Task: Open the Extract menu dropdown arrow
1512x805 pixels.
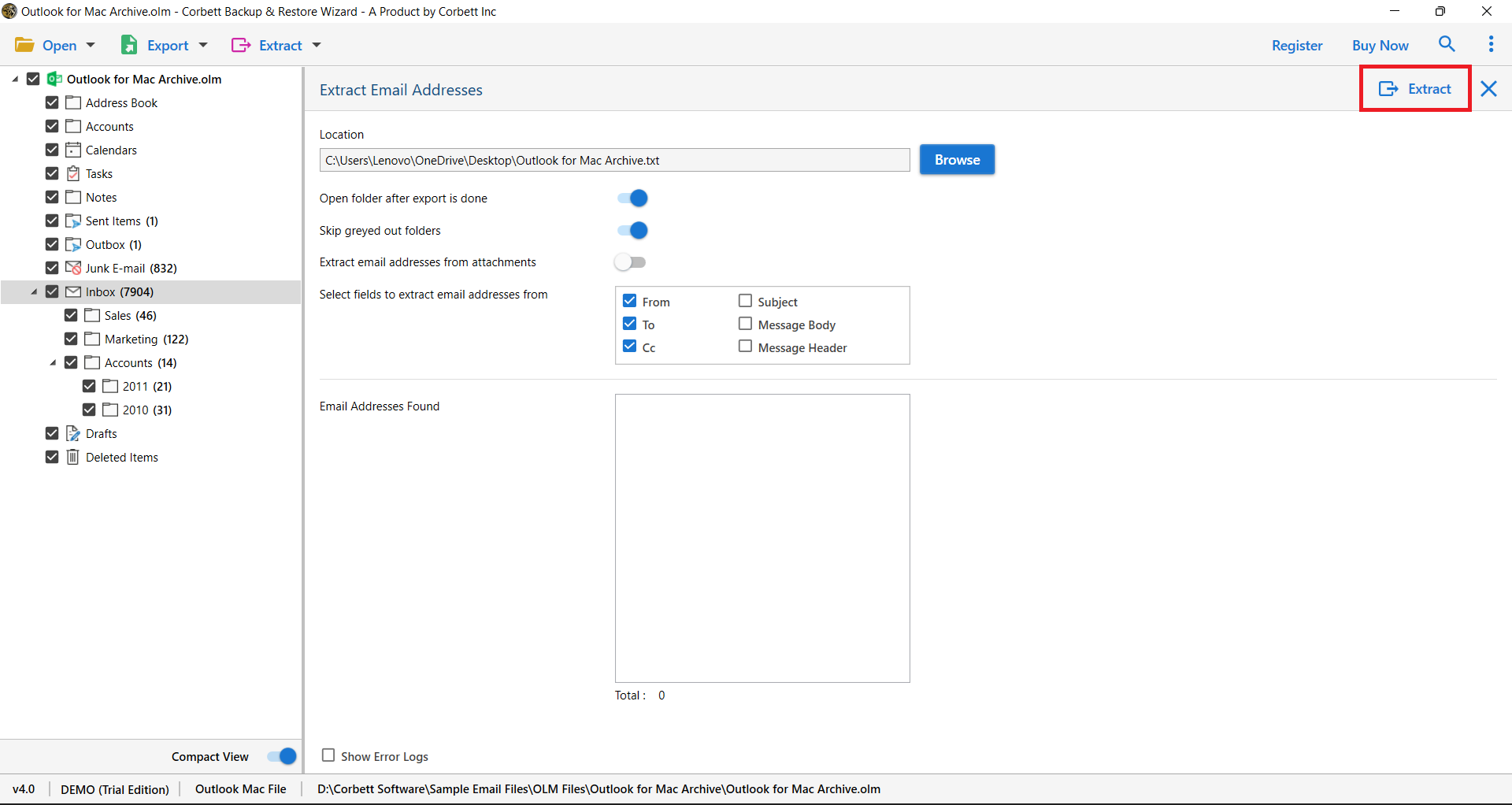Action: [x=317, y=46]
